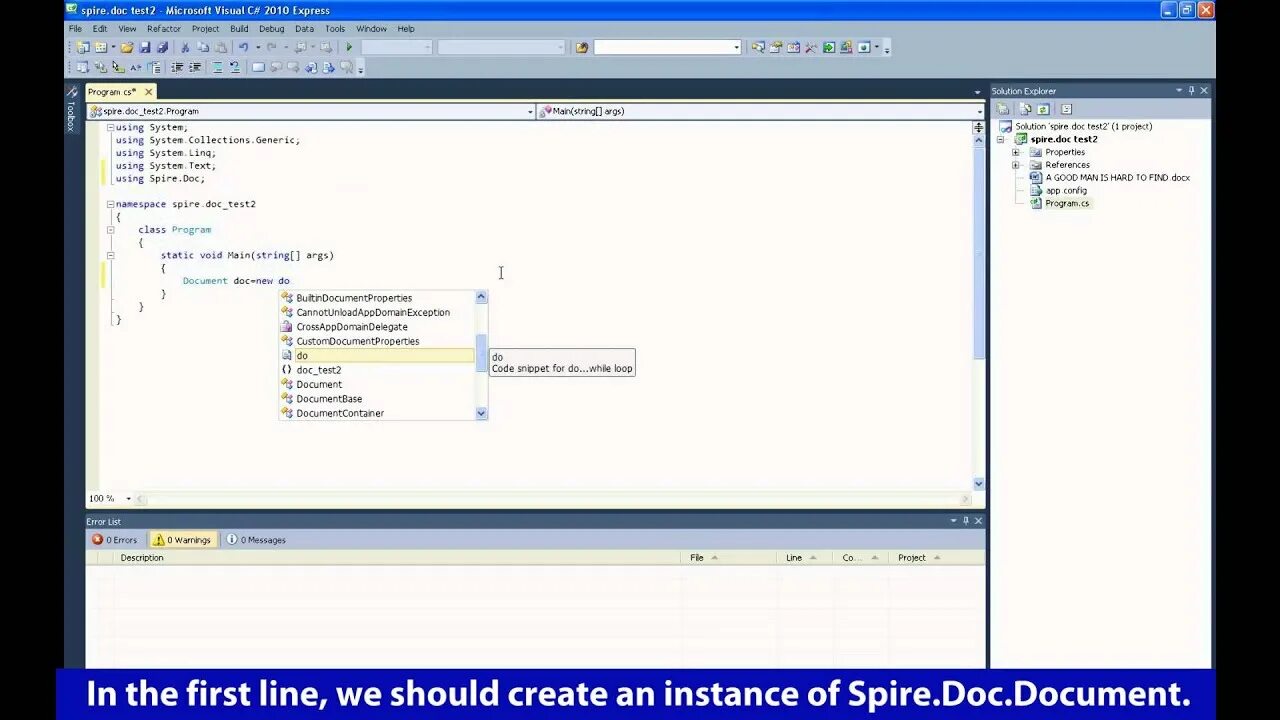Click the IntelliSense list scrollbar thumb
1280x720 pixels.
pos(481,351)
